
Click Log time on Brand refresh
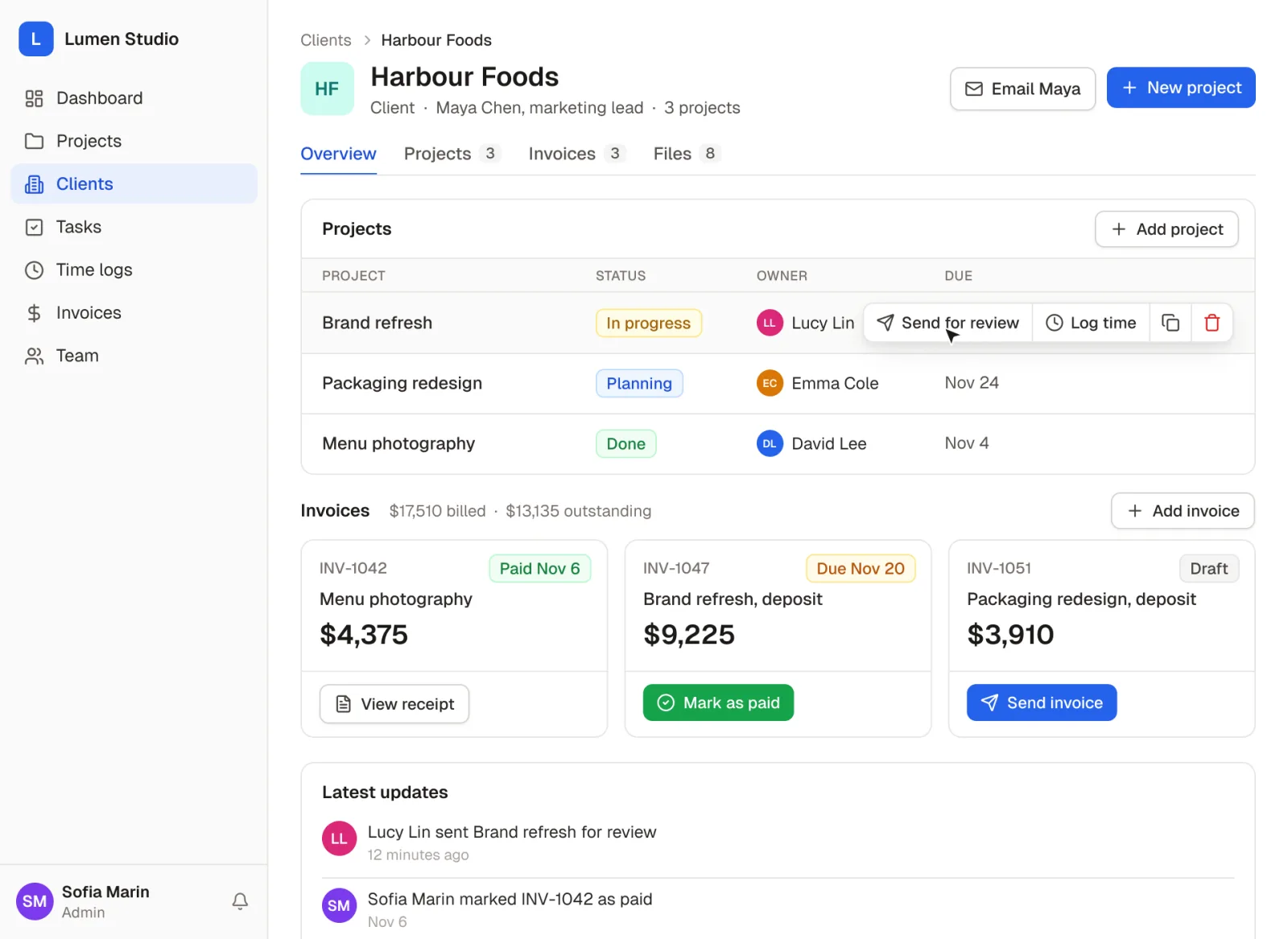[x=1091, y=323]
